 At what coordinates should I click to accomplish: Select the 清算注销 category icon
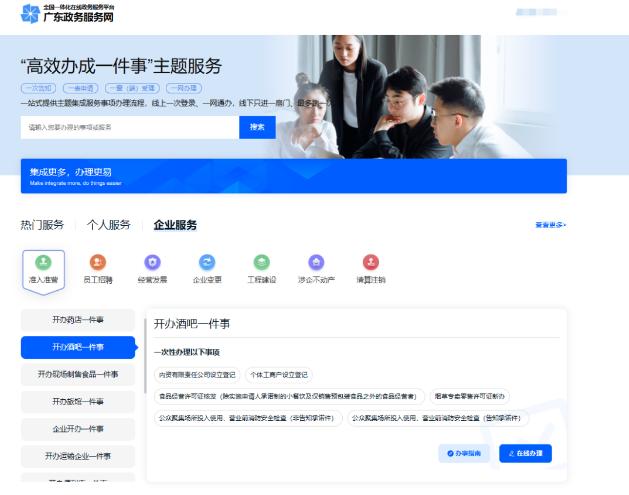pyautogui.click(x=370, y=263)
